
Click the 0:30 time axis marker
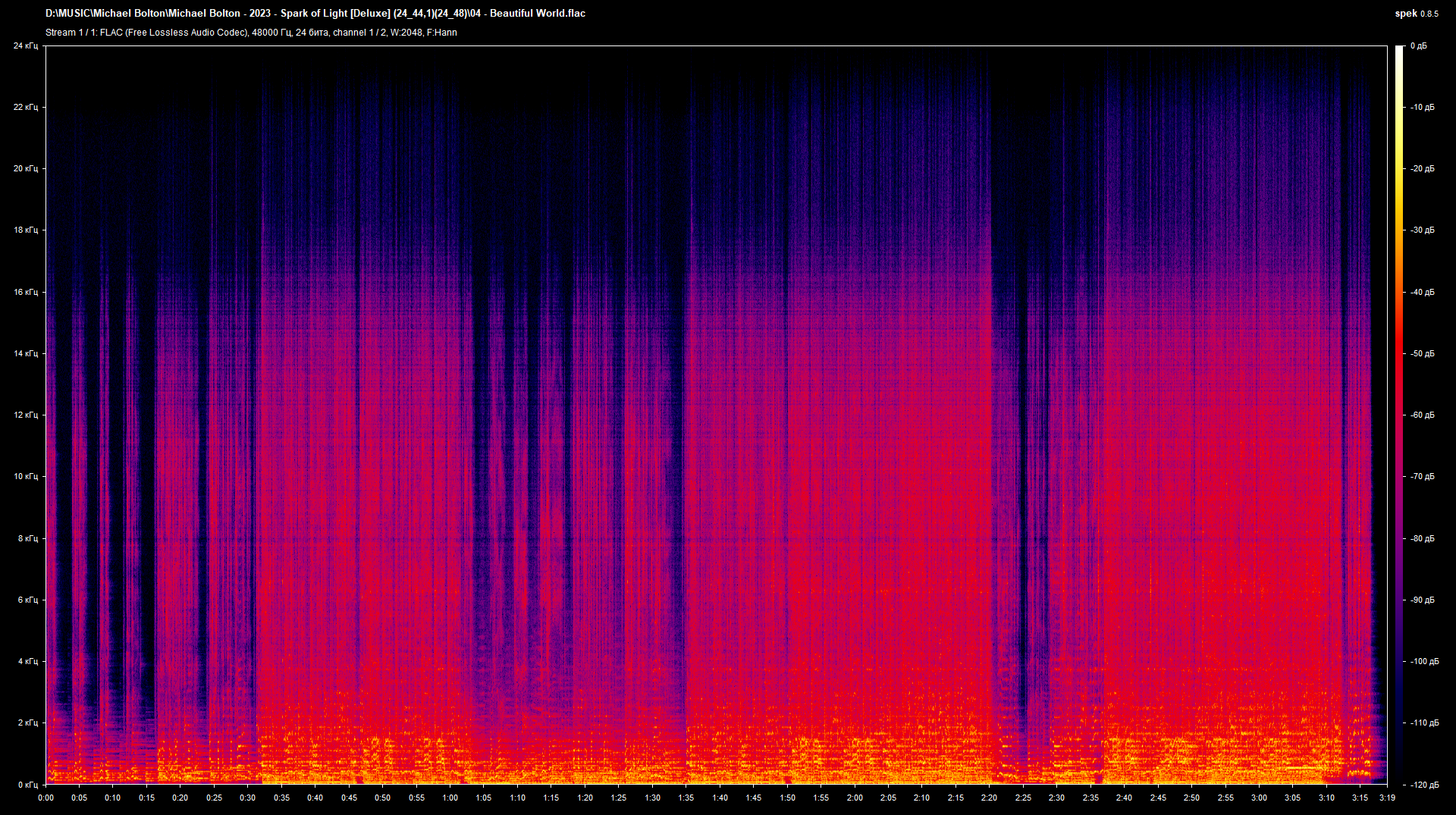tap(248, 798)
